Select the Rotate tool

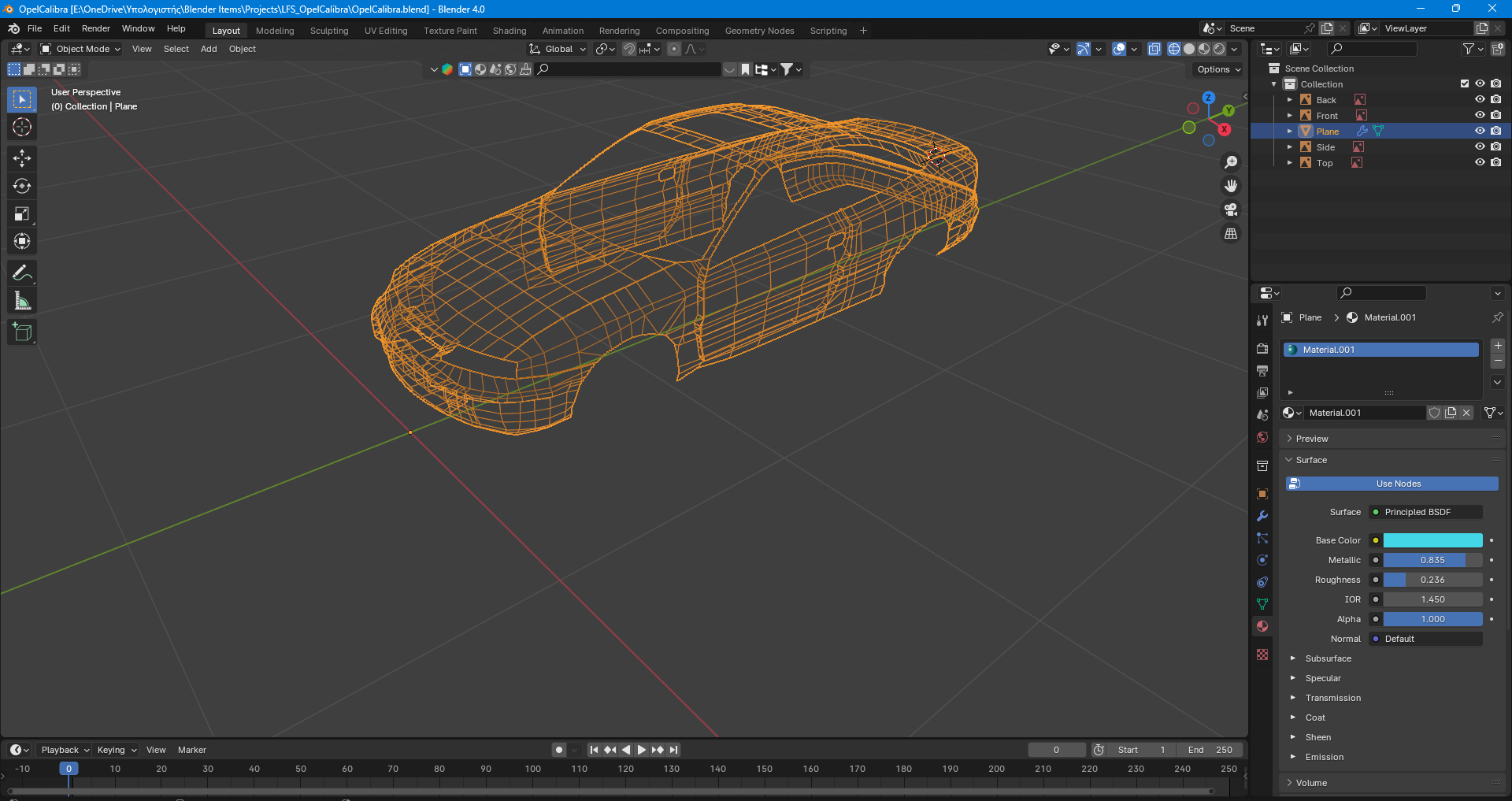(22, 186)
